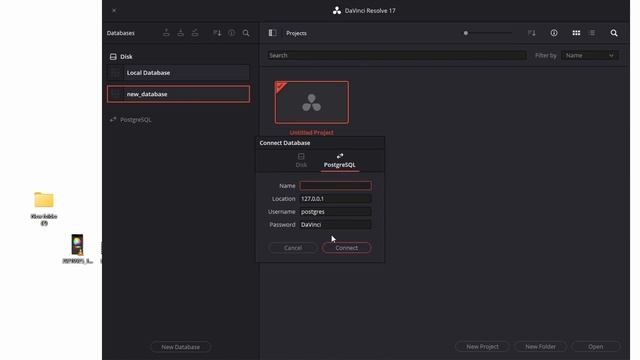Adjust the thumbnail size slider

pyautogui.click(x=488, y=33)
